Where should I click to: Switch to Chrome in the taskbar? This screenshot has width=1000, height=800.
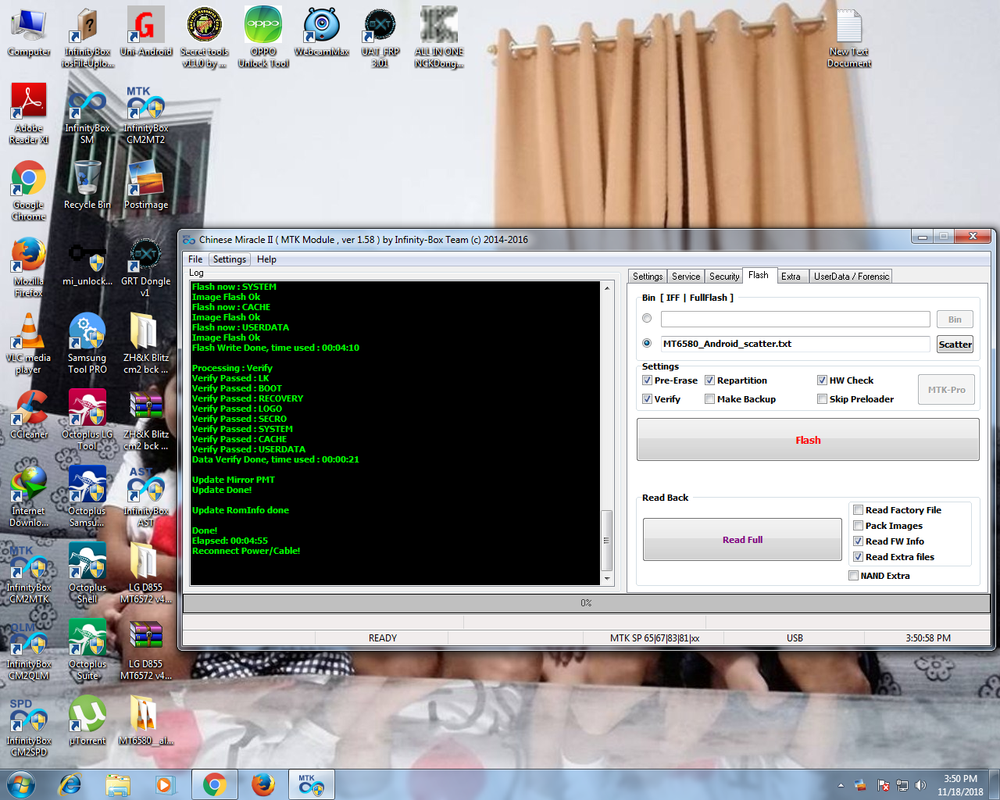pyautogui.click(x=214, y=785)
